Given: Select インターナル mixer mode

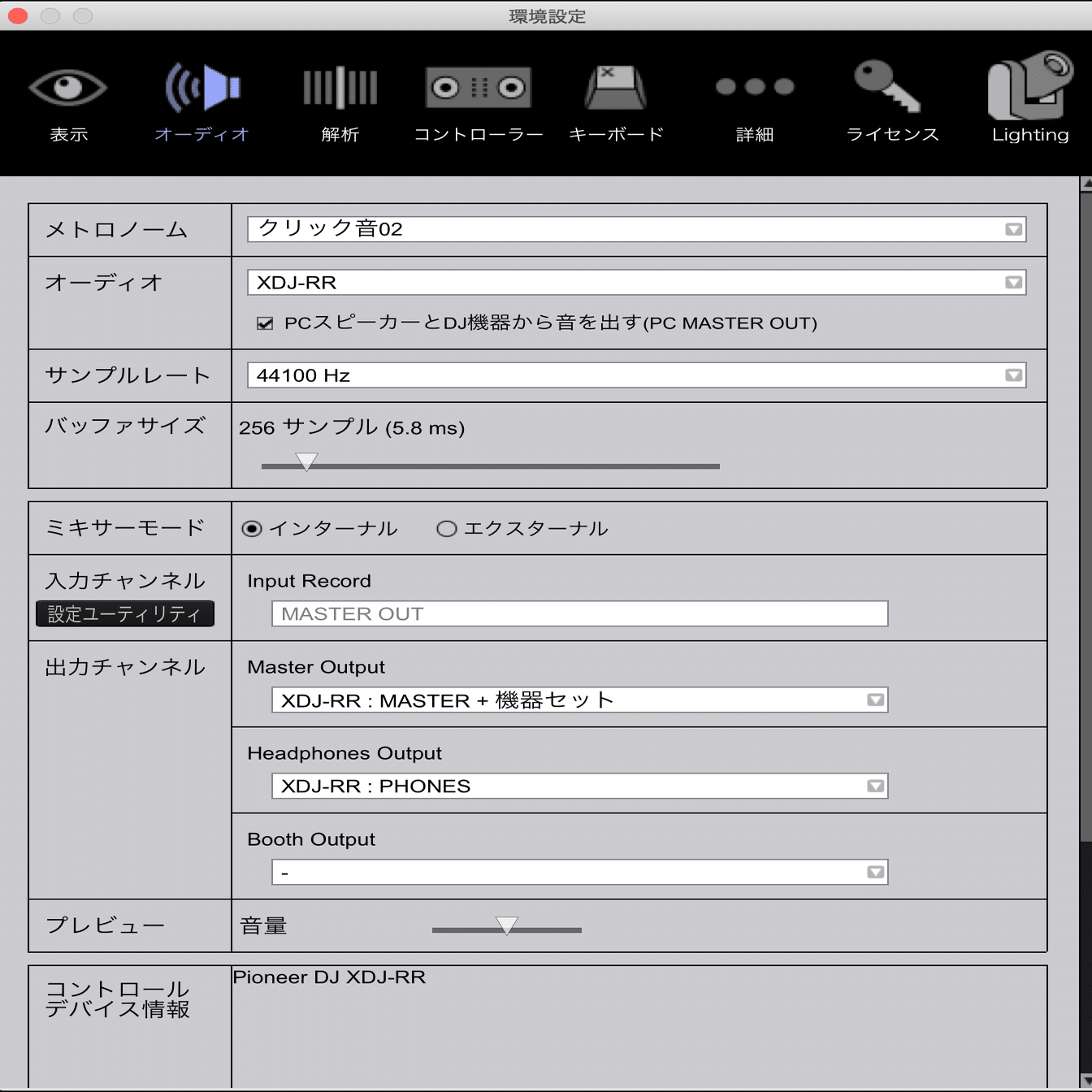Looking at the screenshot, I should click(x=252, y=528).
